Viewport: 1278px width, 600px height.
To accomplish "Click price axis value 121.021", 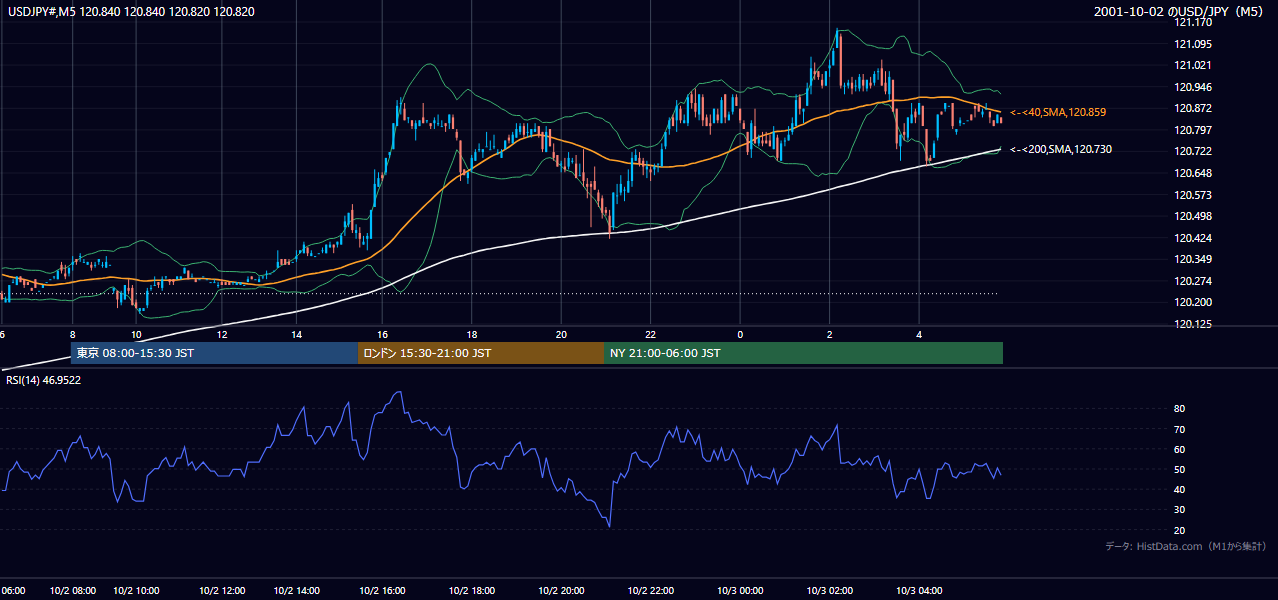I will click(x=1194, y=65).
